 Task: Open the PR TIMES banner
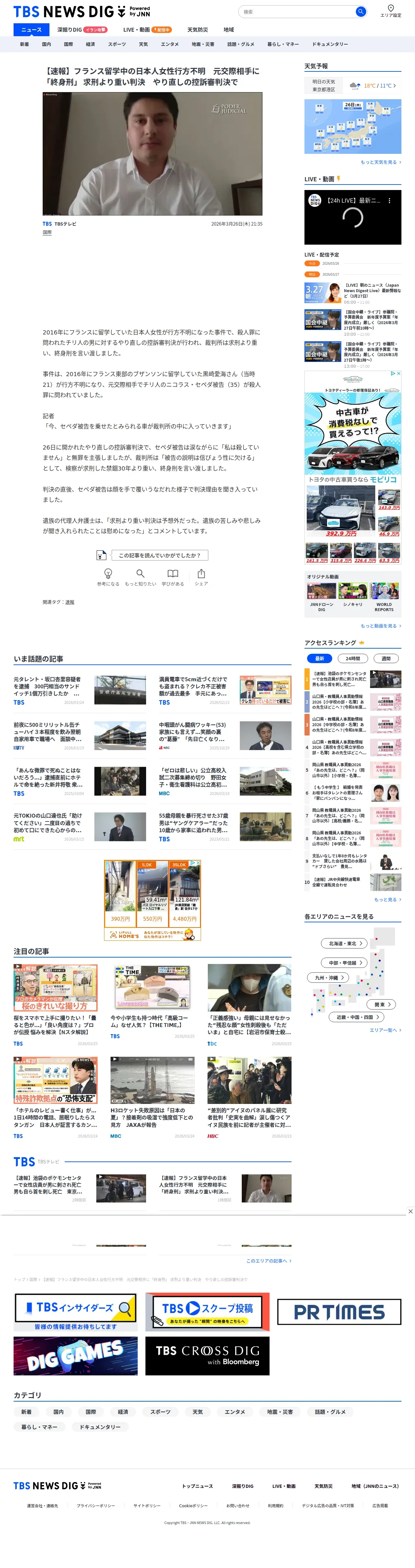coord(339,1312)
